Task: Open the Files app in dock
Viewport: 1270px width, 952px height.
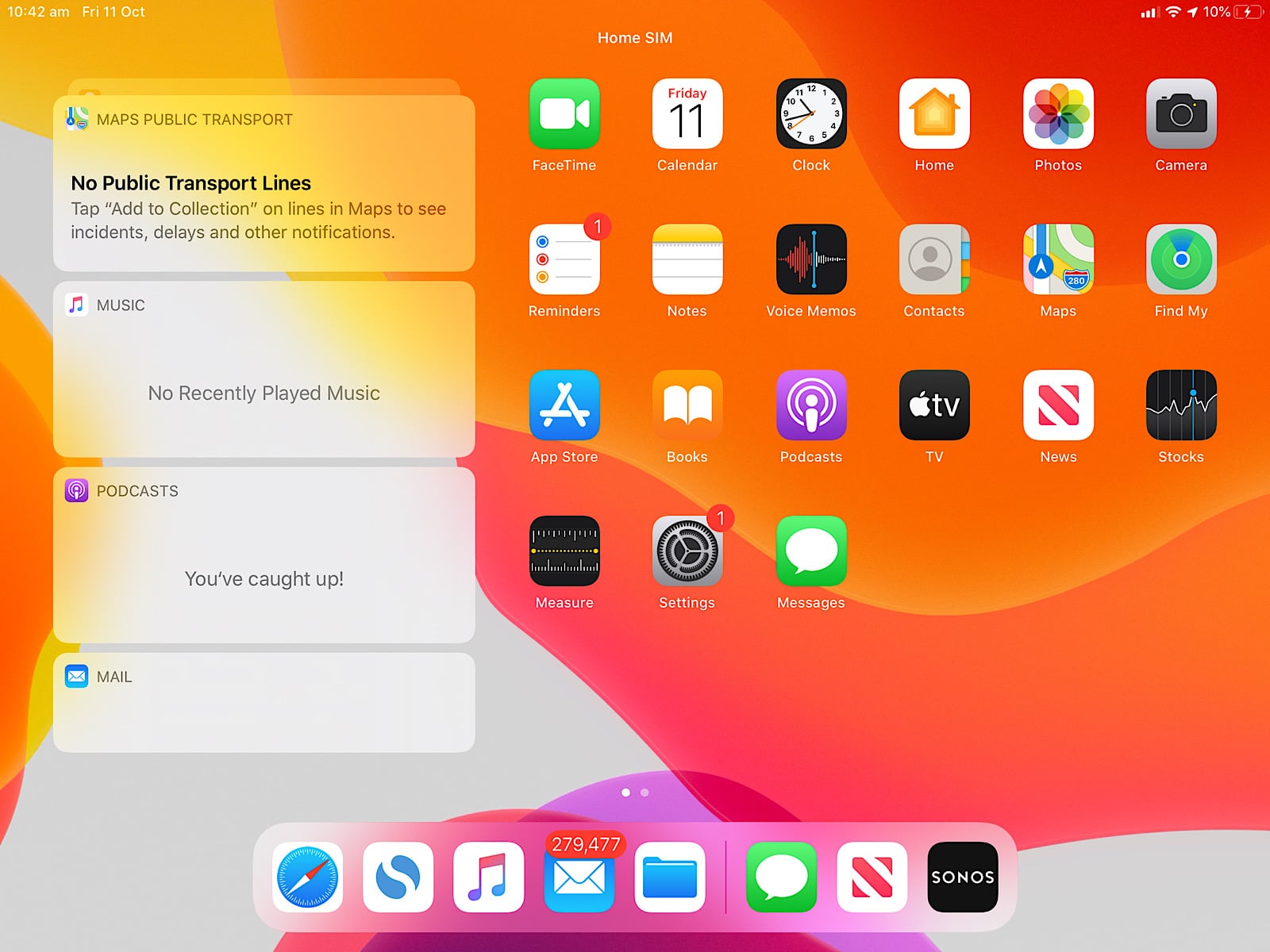Action: pyautogui.click(x=669, y=877)
